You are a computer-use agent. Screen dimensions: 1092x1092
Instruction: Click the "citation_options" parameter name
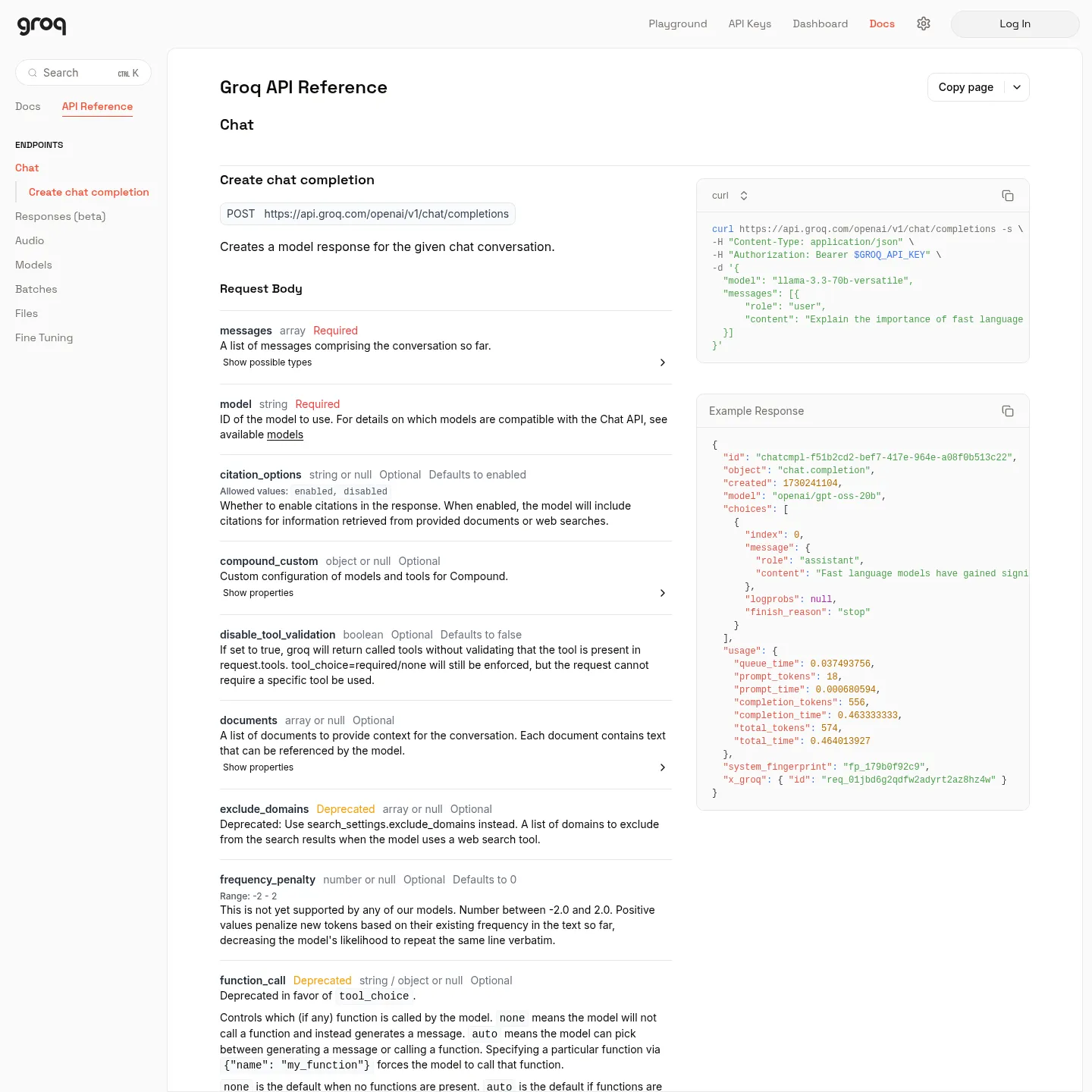[261, 475]
